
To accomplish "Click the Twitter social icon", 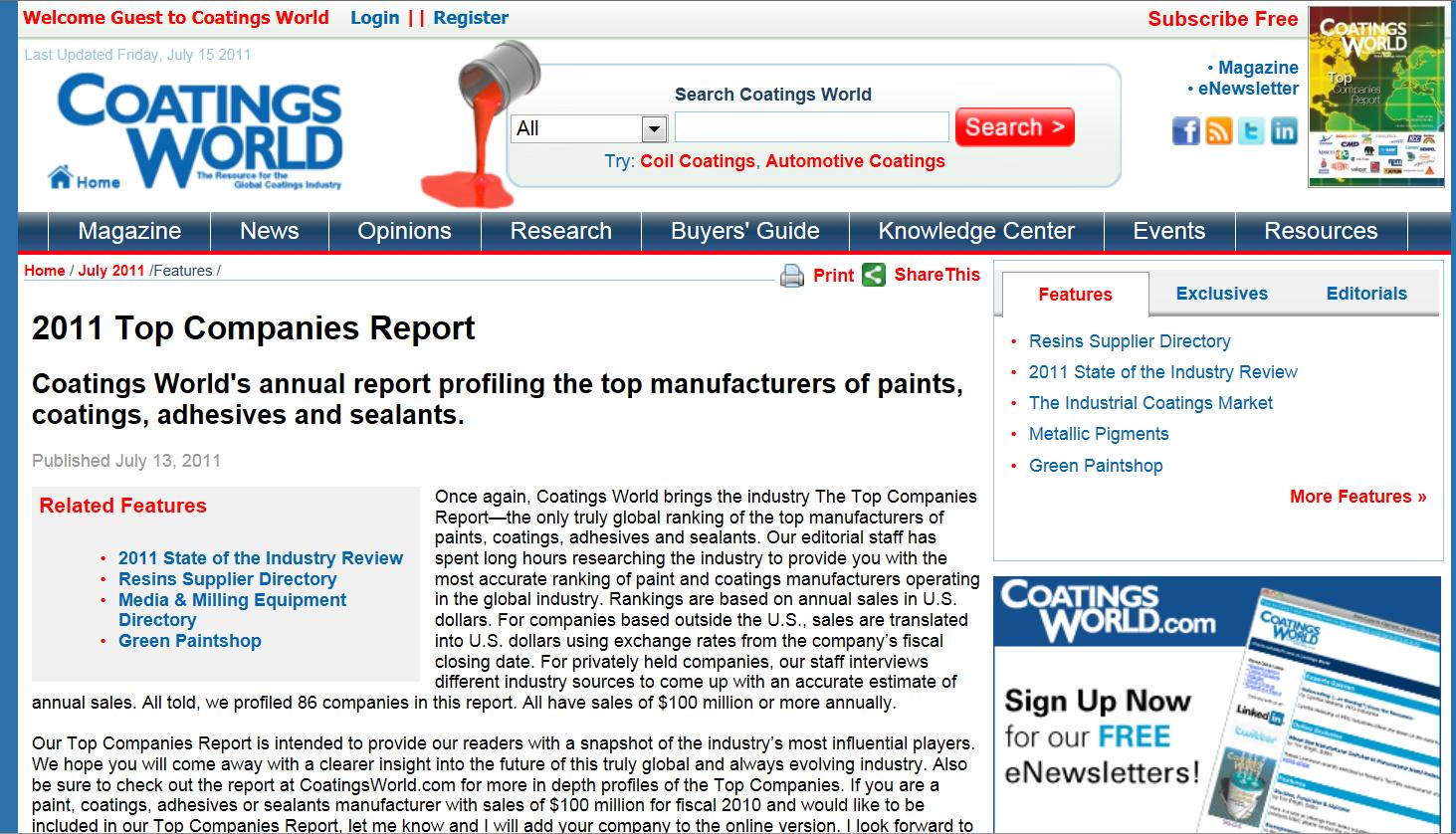I will [x=1251, y=130].
